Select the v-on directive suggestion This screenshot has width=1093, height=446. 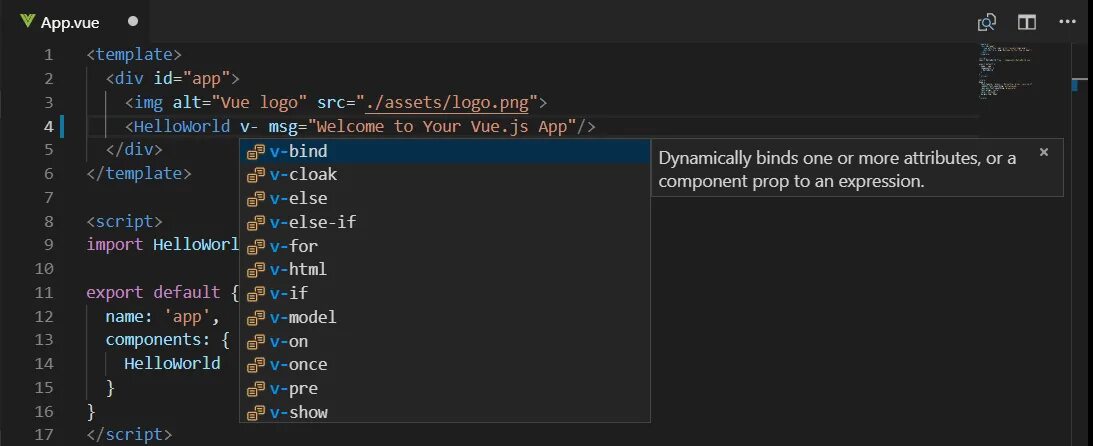[x=289, y=341]
